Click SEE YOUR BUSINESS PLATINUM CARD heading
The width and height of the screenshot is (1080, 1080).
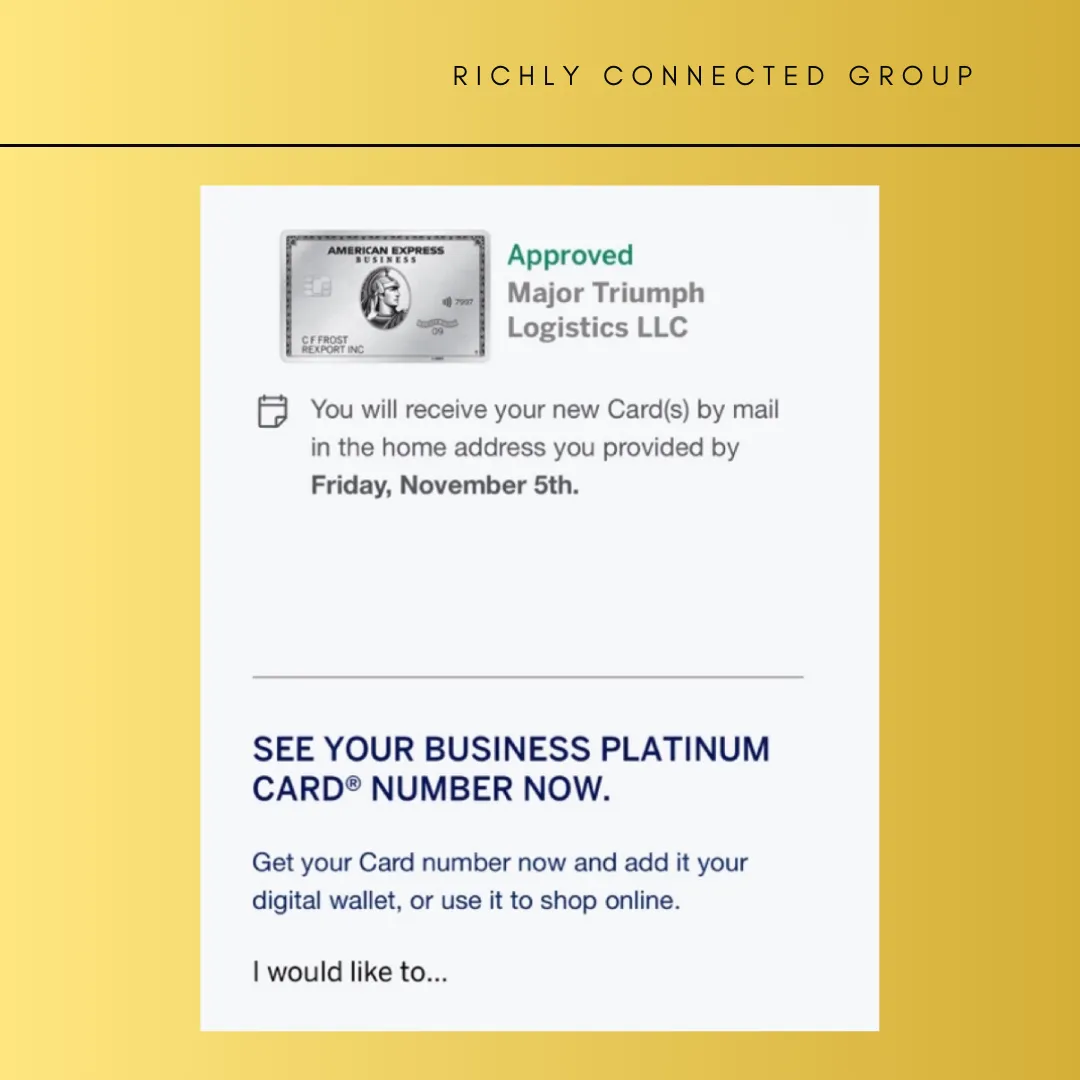pyautogui.click(x=510, y=750)
